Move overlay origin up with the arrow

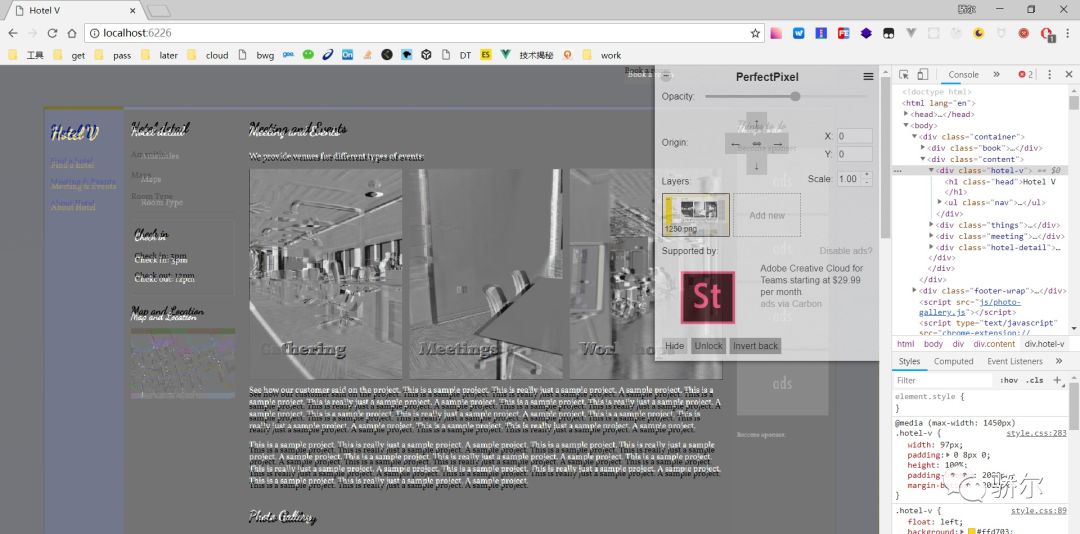coord(756,124)
